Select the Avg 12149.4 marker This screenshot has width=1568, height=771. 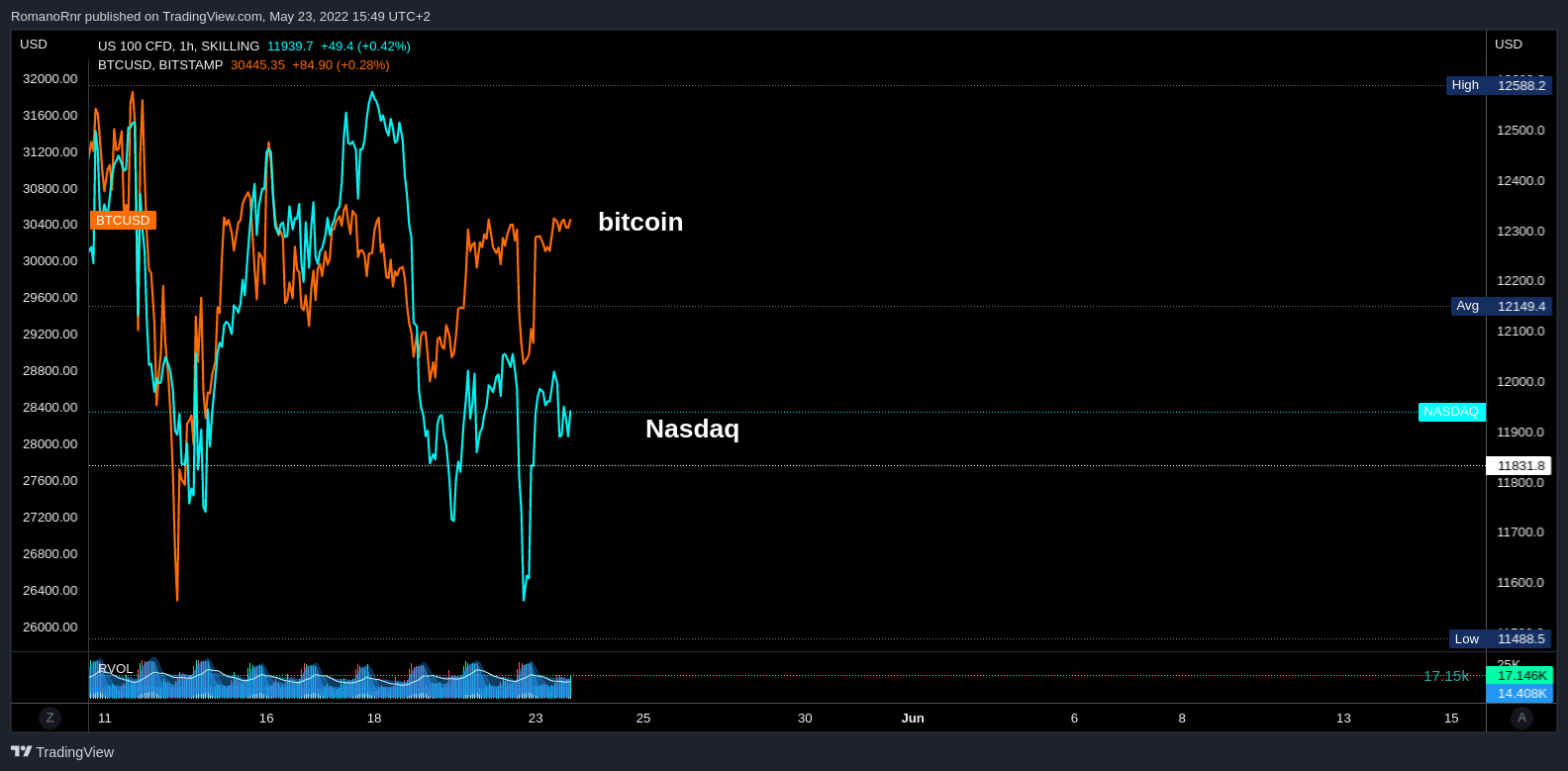(x=1502, y=306)
